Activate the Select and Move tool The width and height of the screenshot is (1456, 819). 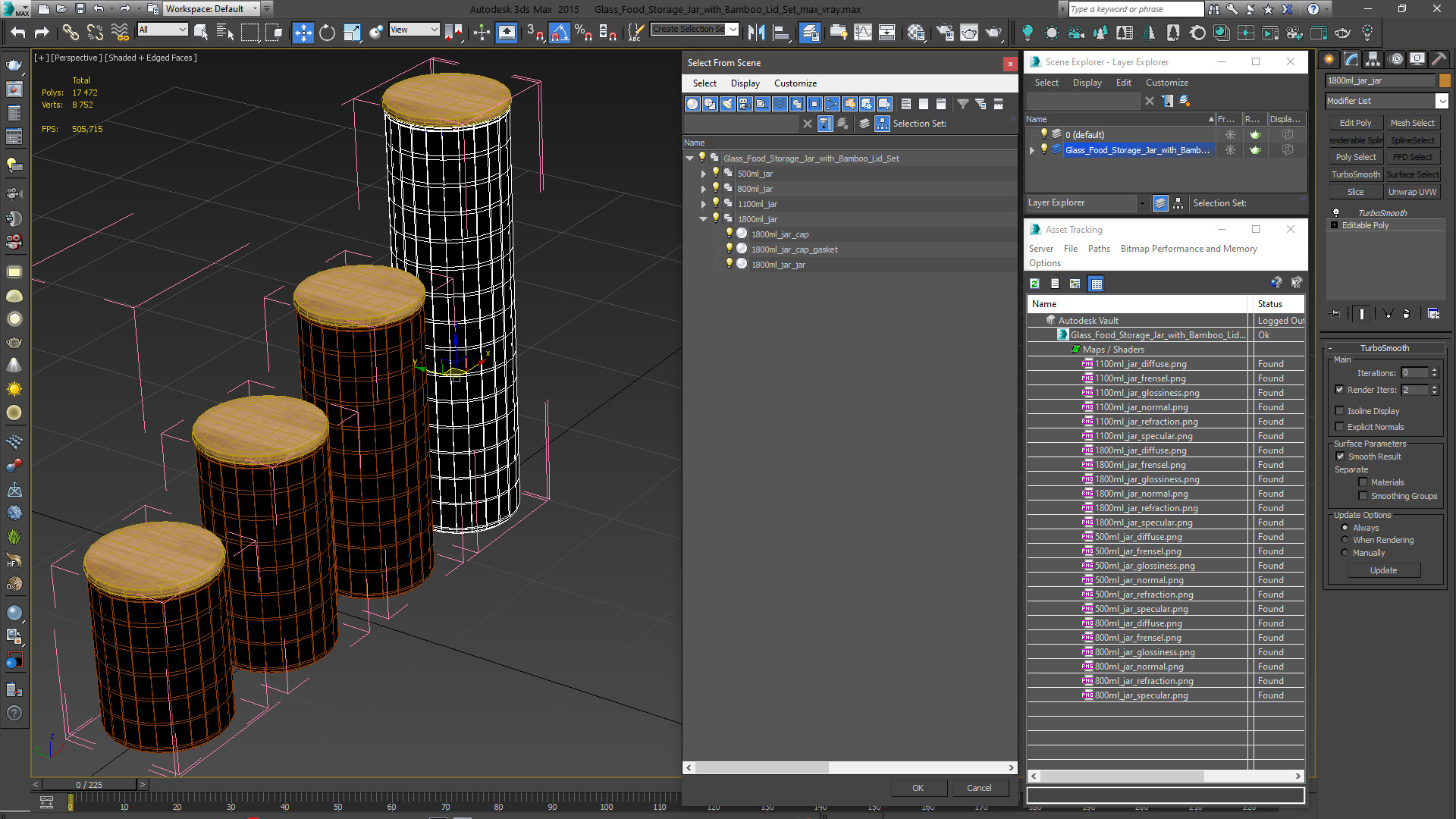point(303,32)
